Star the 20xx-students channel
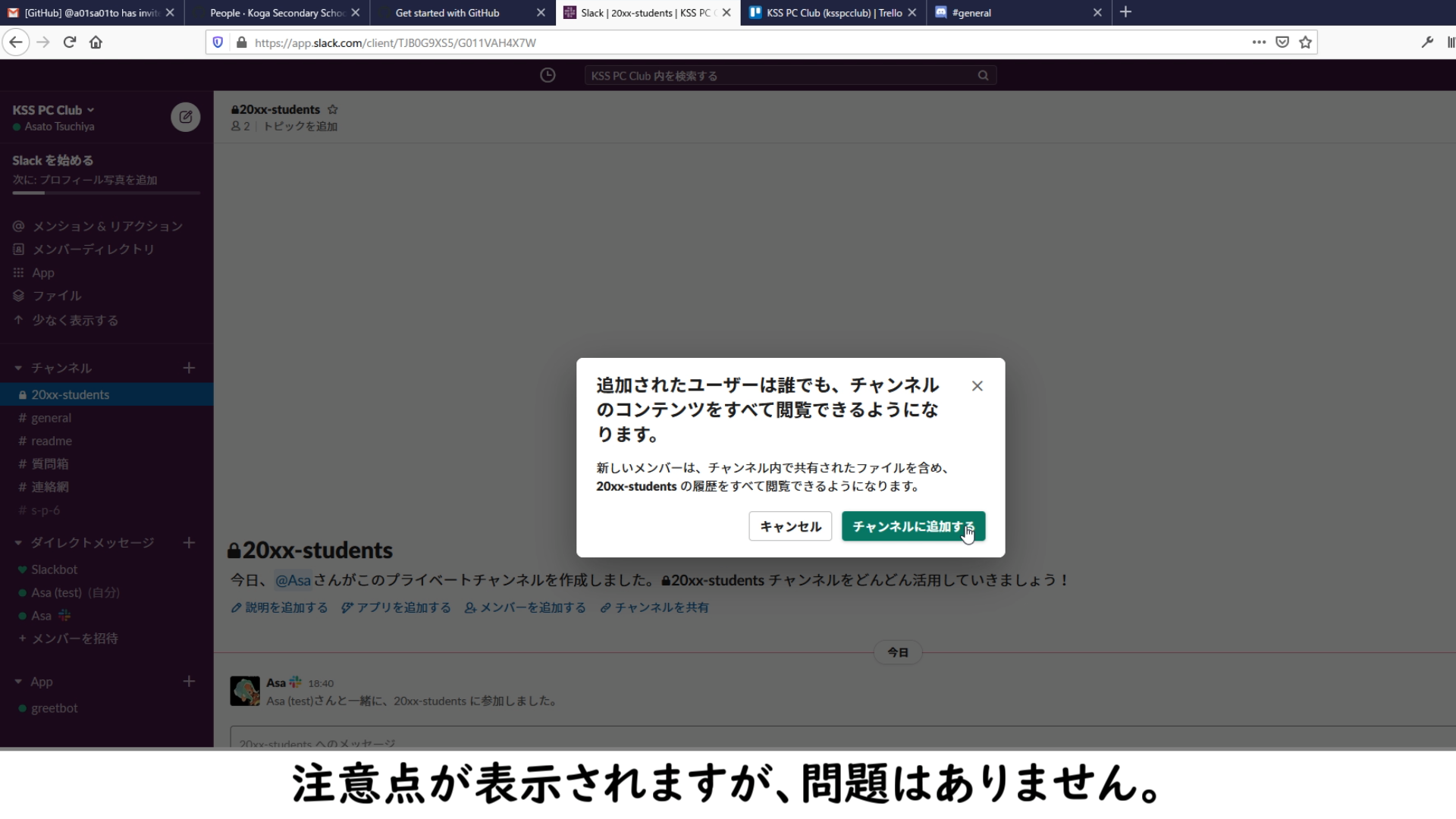1456x819 pixels. coord(332,109)
